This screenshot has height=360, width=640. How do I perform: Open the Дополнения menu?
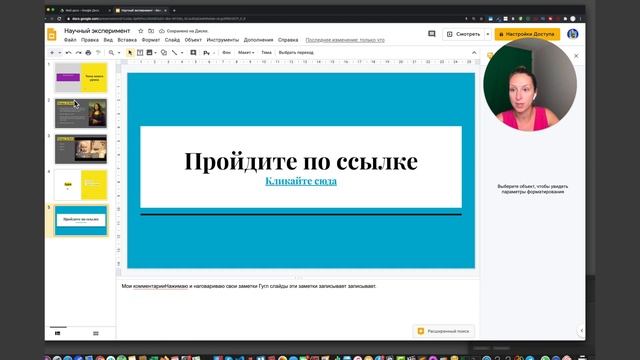tap(258, 40)
